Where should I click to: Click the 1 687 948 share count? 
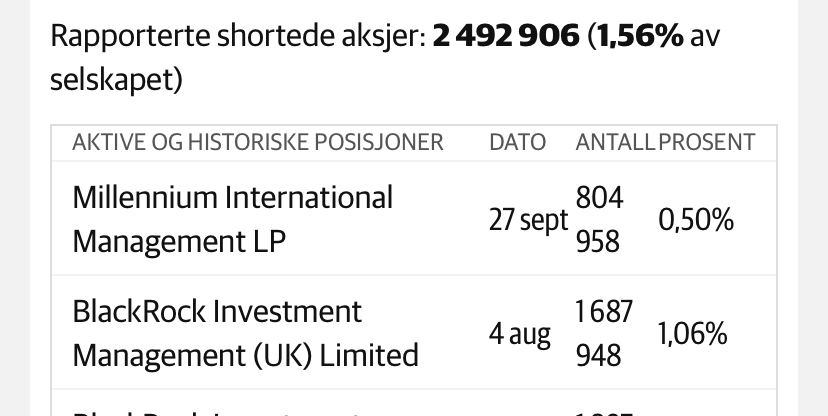point(604,333)
